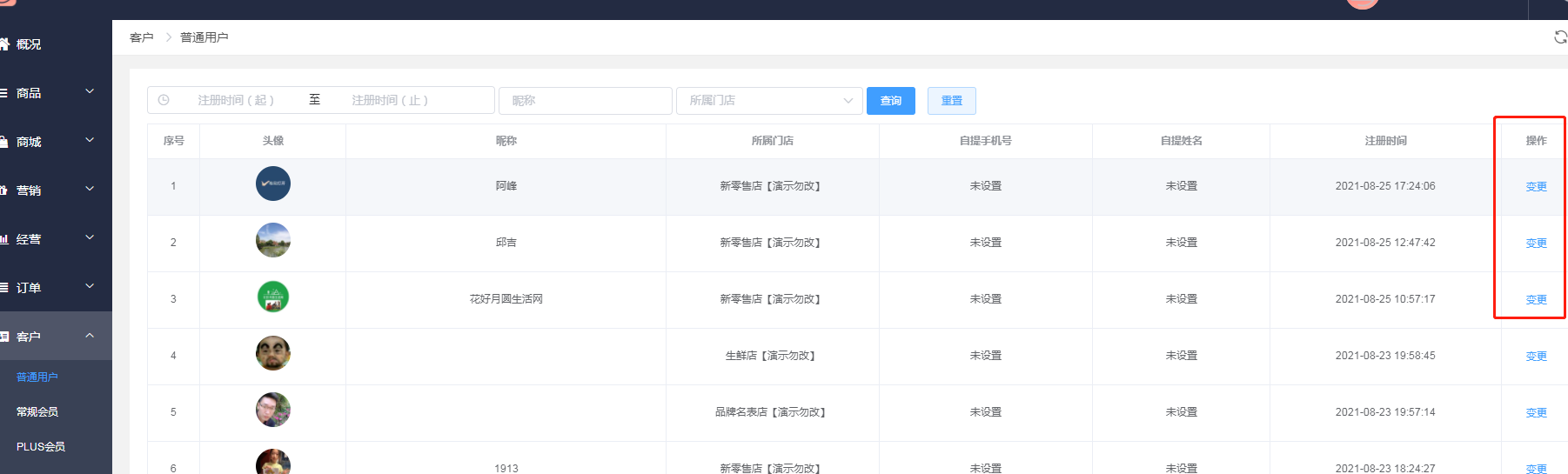This screenshot has height=474, width=1568.
Task: Click 客户 in the breadcrumb
Action: (x=141, y=37)
